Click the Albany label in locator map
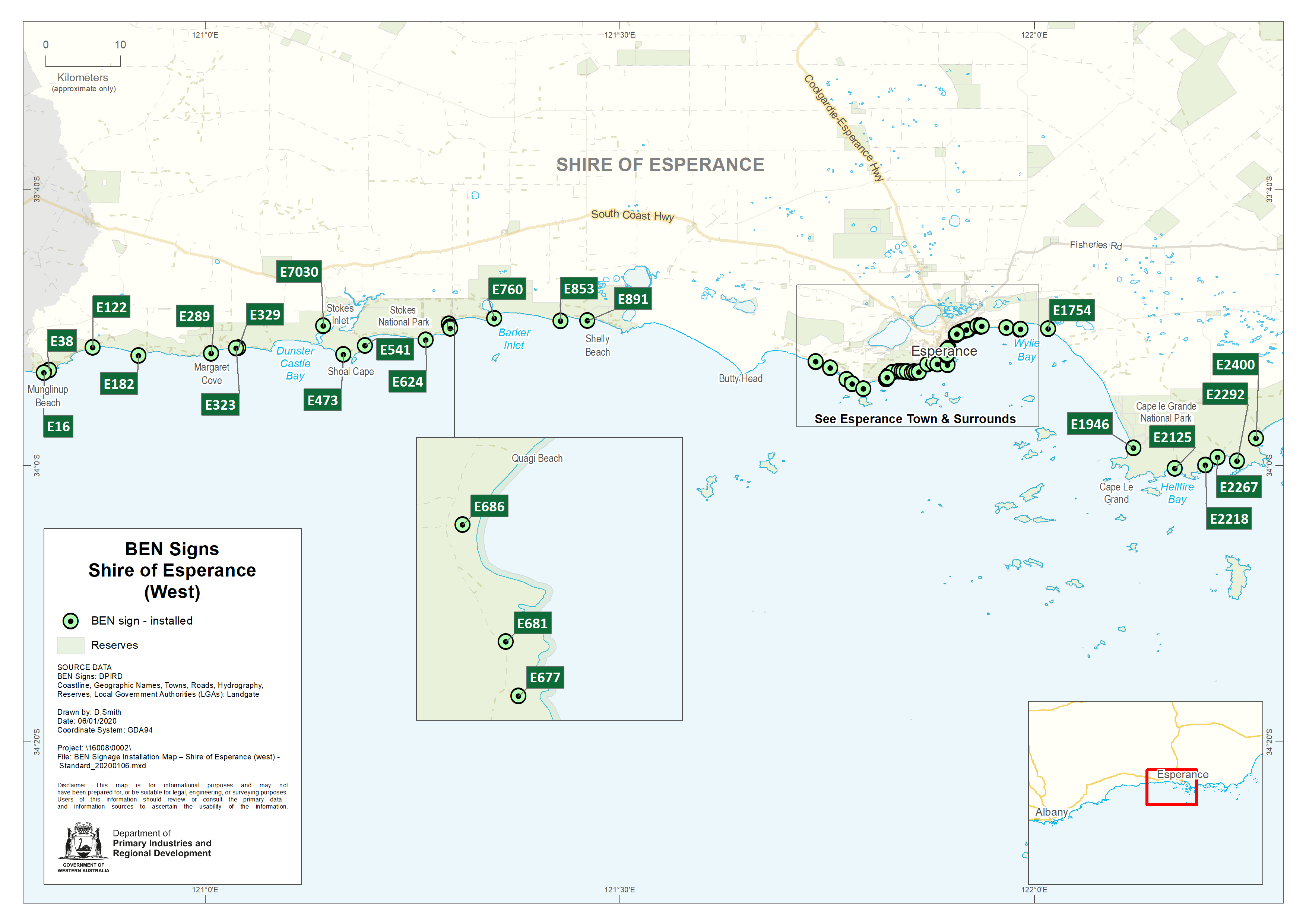Viewport: 1306px width, 924px height. coord(1051,812)
